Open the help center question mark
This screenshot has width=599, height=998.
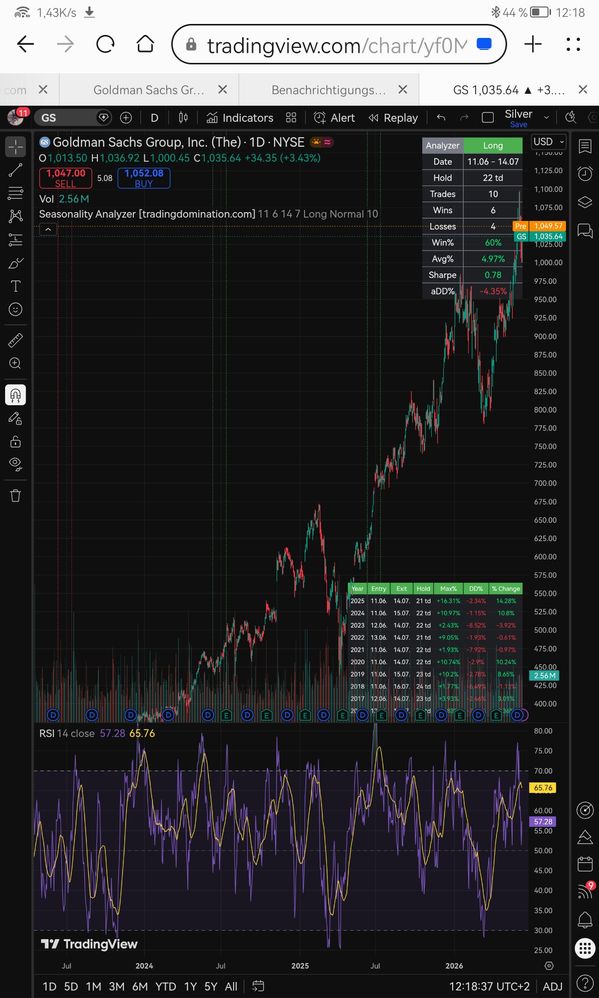(584, 983)
